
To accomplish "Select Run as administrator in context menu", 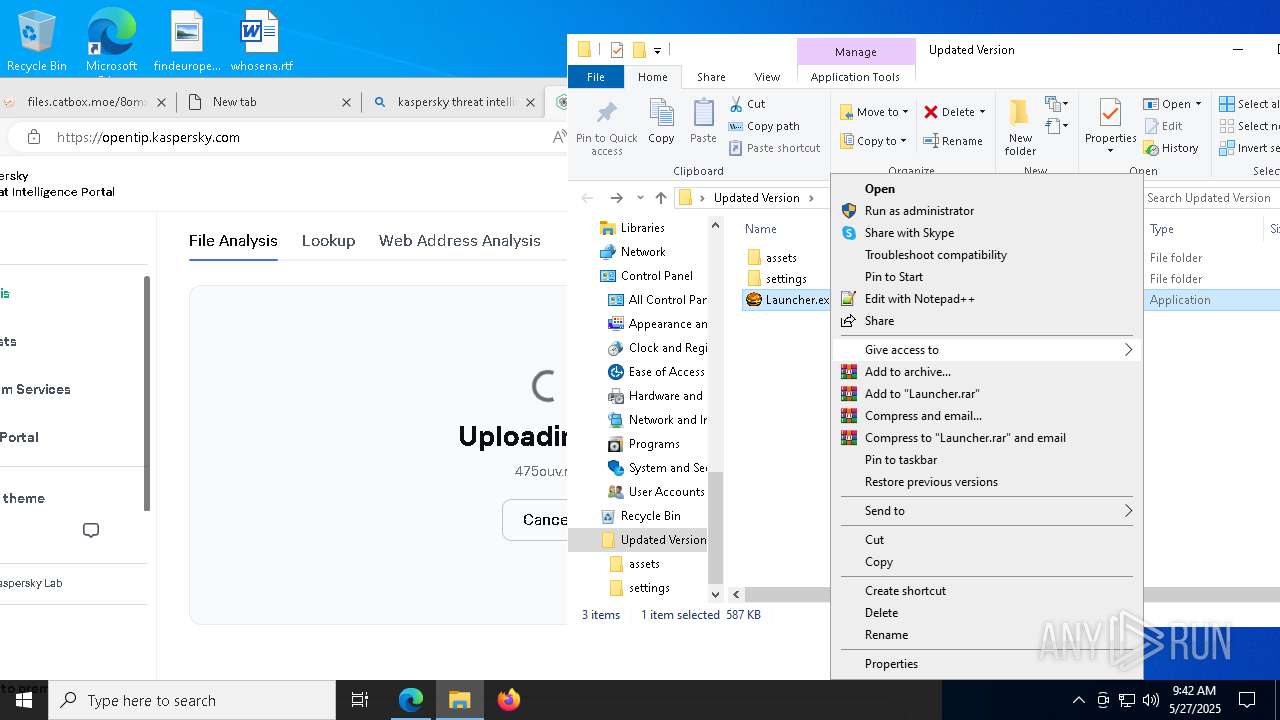I will point(986,211).
